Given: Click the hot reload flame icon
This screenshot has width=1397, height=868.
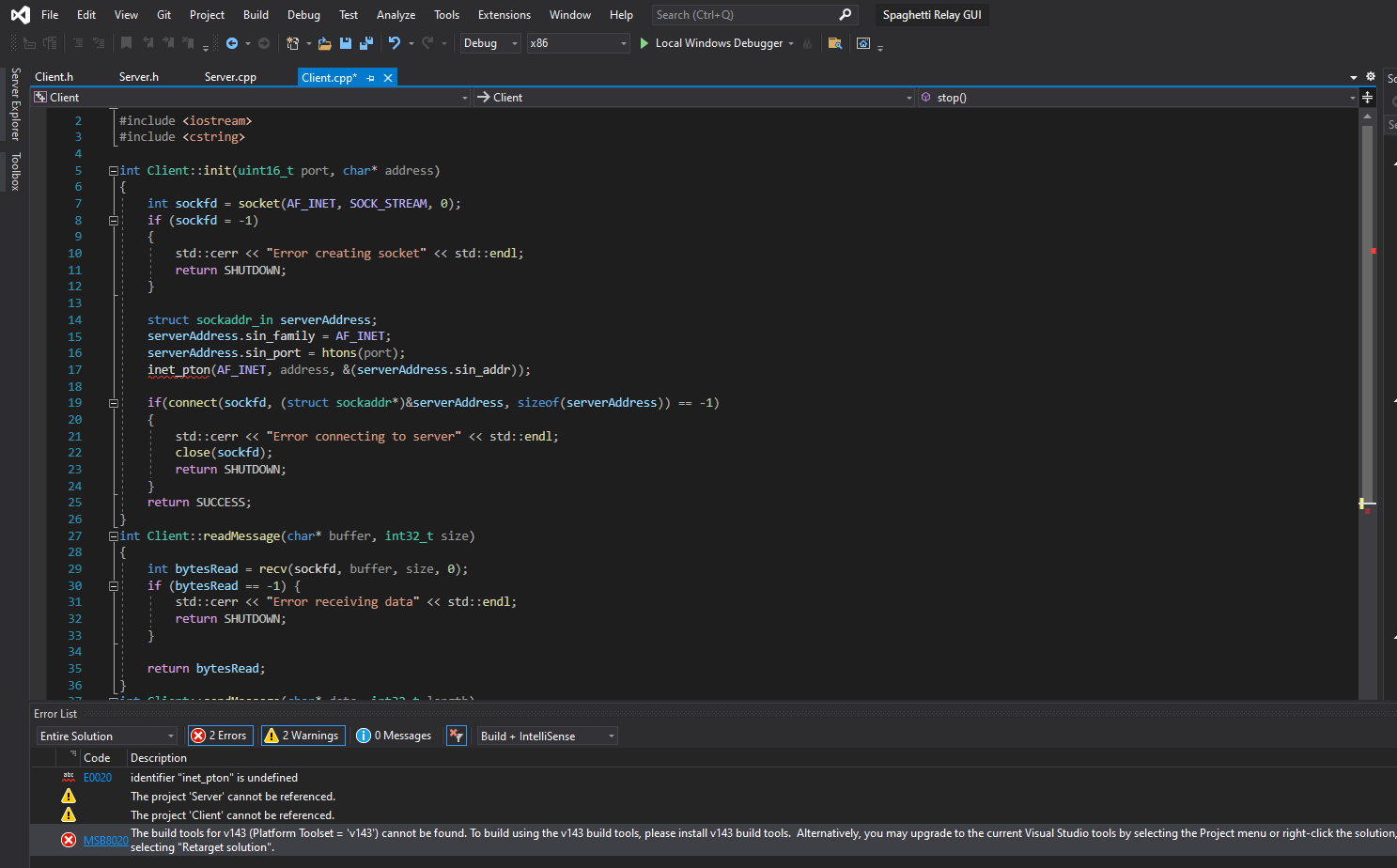Looking at the screenshot, I should pyautogui.click(x=807, y=43).
